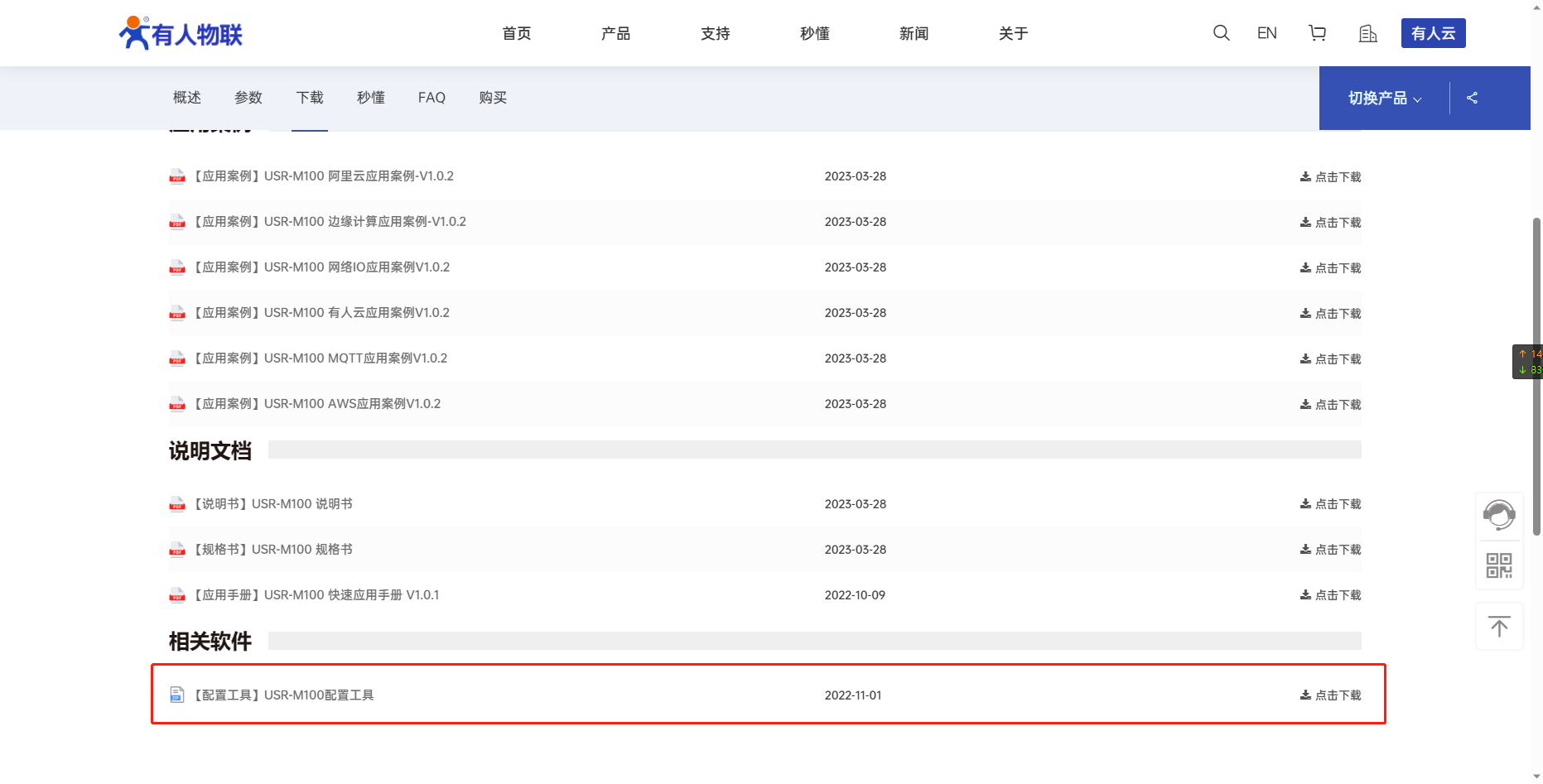The height and width of the screenshot is (784, 1543).
Task: Open 【规格书】USR-M100 规格书 title
Action: 273,550
